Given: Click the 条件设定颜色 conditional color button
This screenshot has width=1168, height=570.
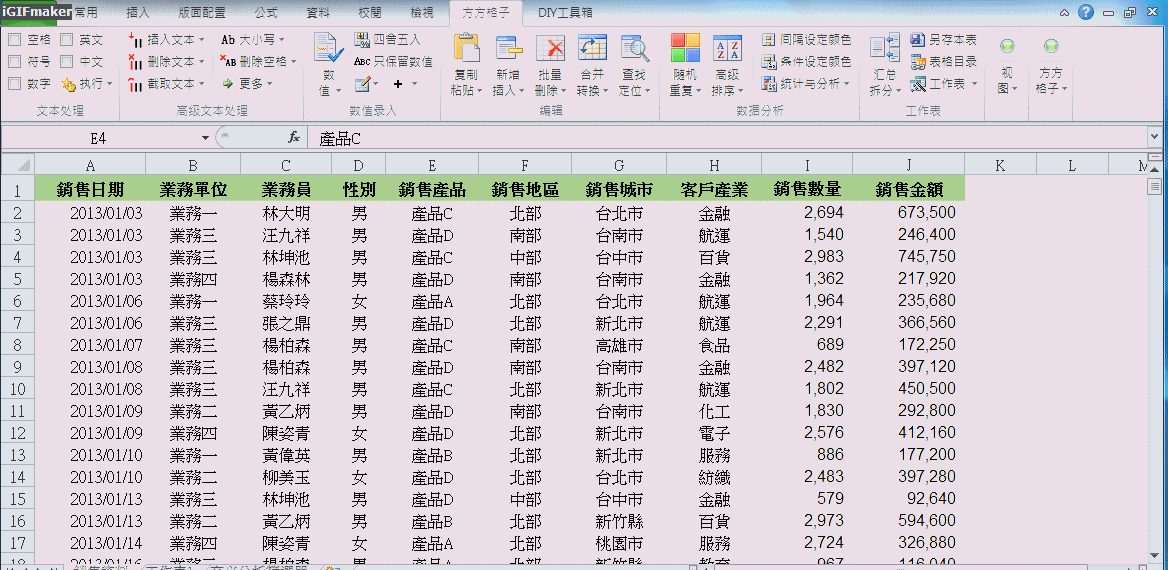Looking at the screenshot, I should pos(807,62).
